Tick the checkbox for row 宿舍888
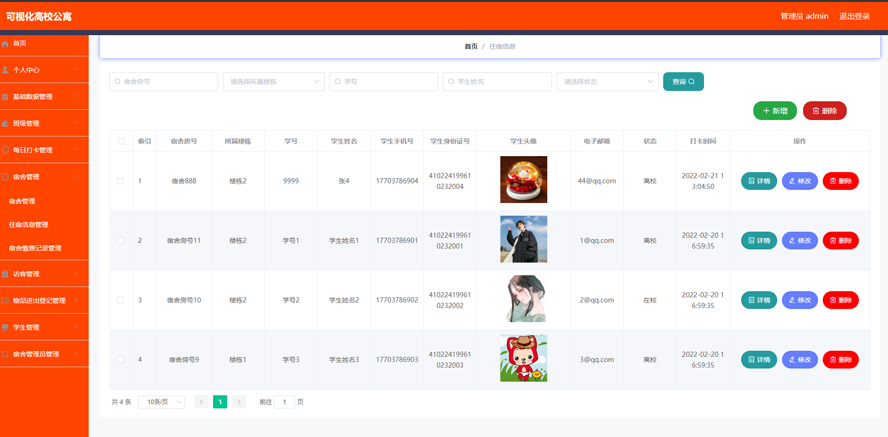Screen dimensions: 888x437 [120, 181]
